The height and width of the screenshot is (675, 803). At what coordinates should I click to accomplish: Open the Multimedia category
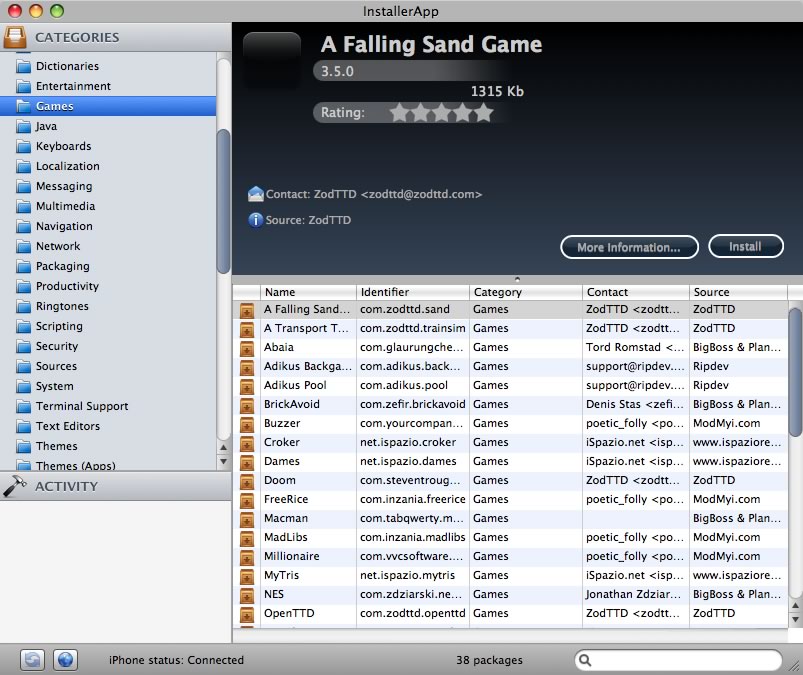pyautogui.click(x=108, y=206)
